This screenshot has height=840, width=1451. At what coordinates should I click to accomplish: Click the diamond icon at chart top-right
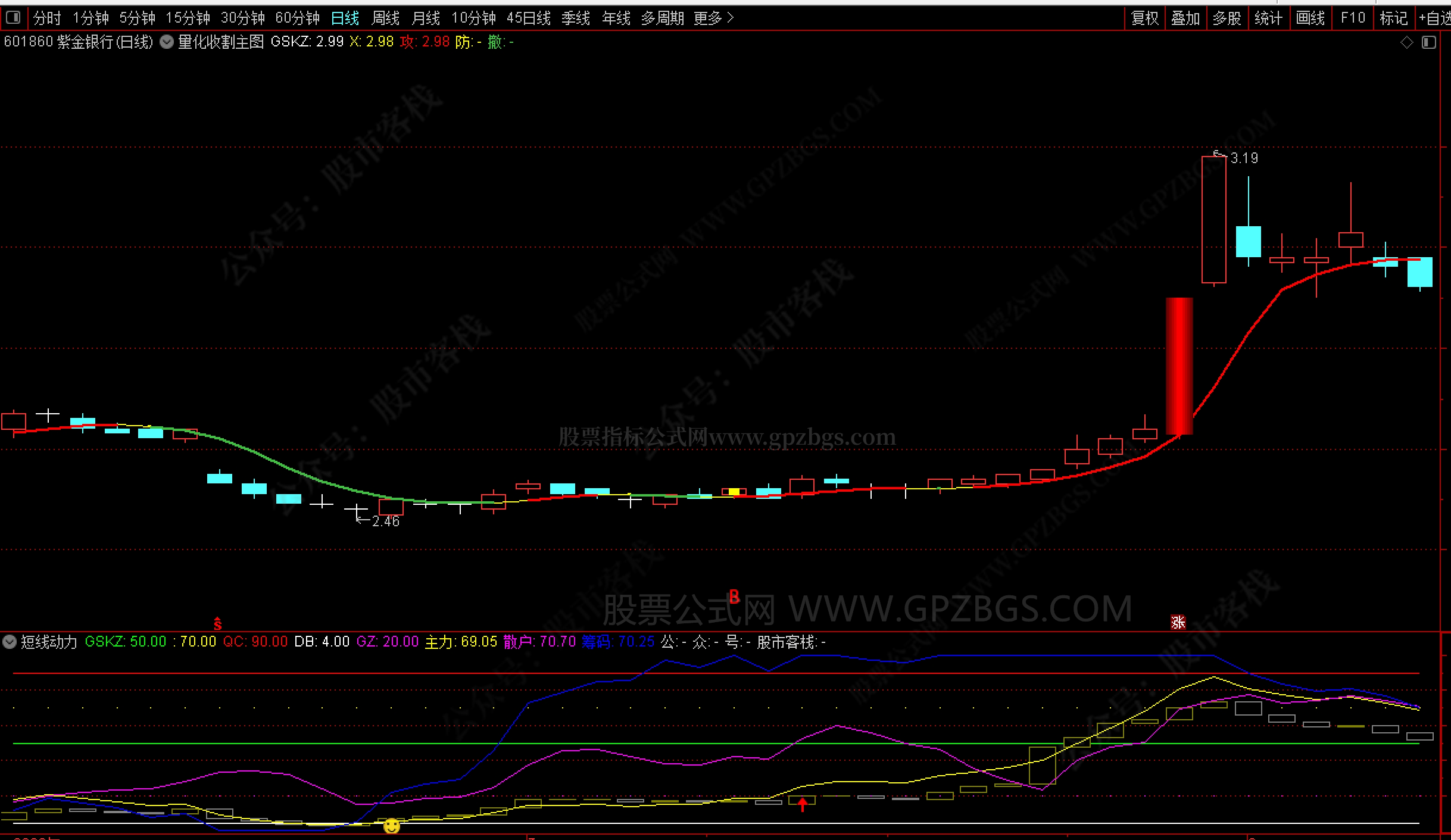1406,42
